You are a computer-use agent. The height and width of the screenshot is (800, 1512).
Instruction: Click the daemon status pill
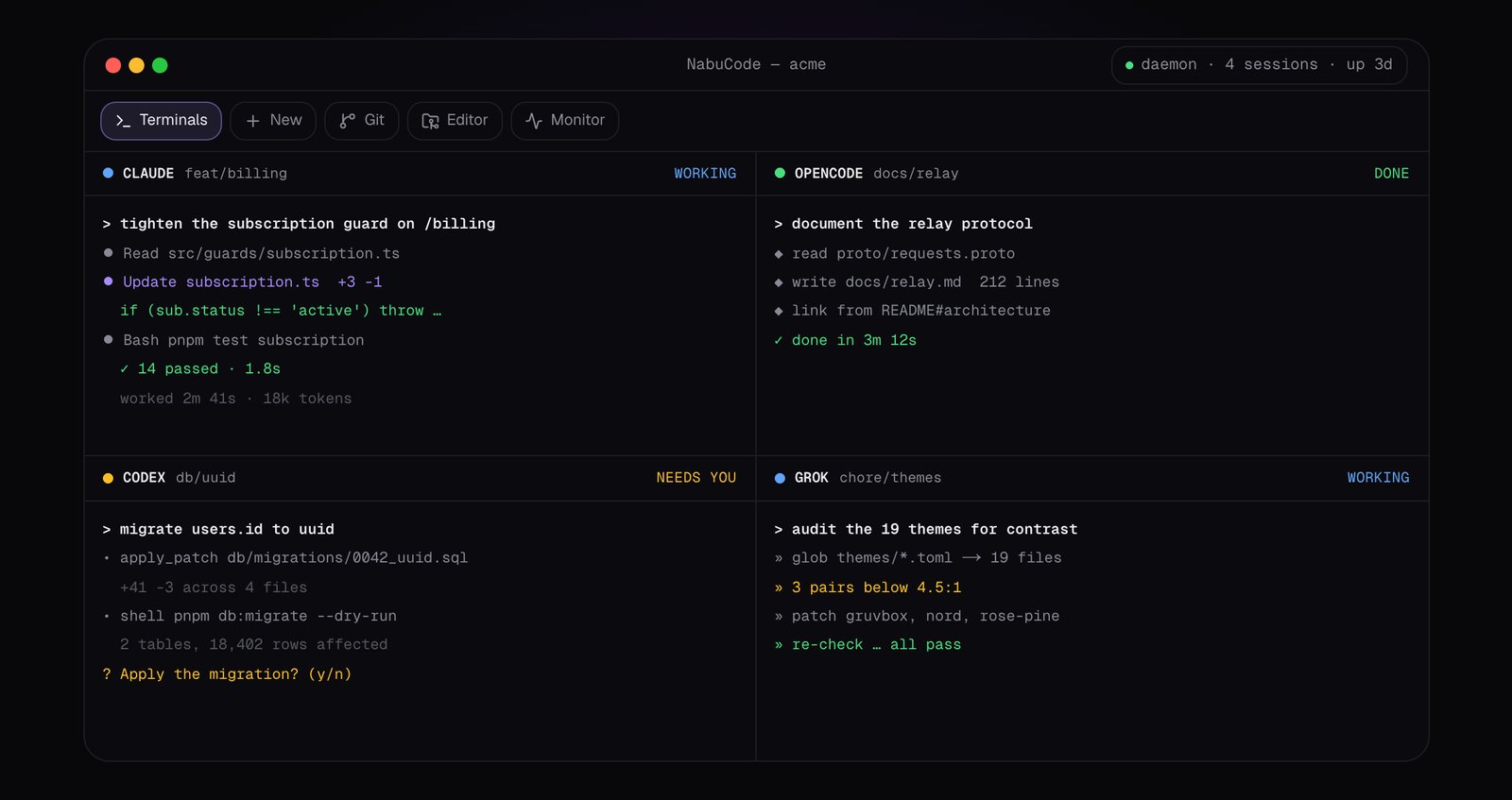click(1259, 65)
